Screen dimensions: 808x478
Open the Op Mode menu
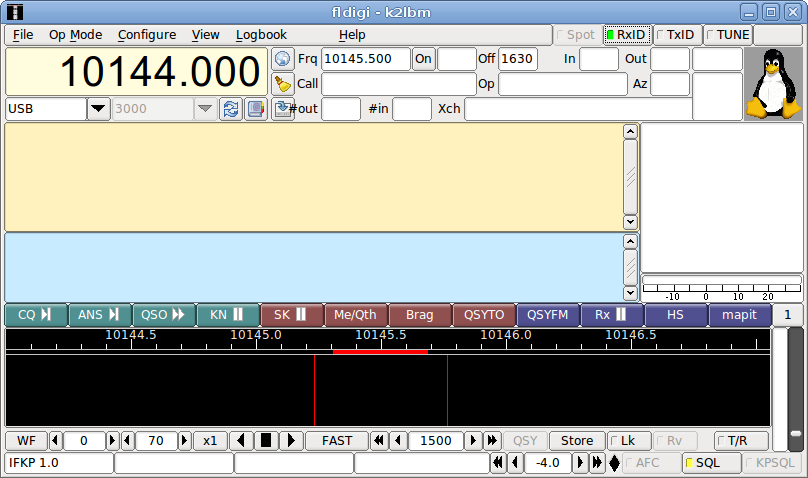point(75,35)
